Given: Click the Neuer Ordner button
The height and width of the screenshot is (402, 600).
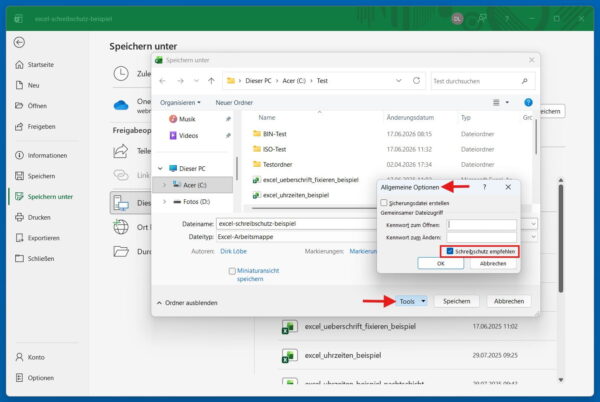Looking at the screenshot, I should click(234, 103).
